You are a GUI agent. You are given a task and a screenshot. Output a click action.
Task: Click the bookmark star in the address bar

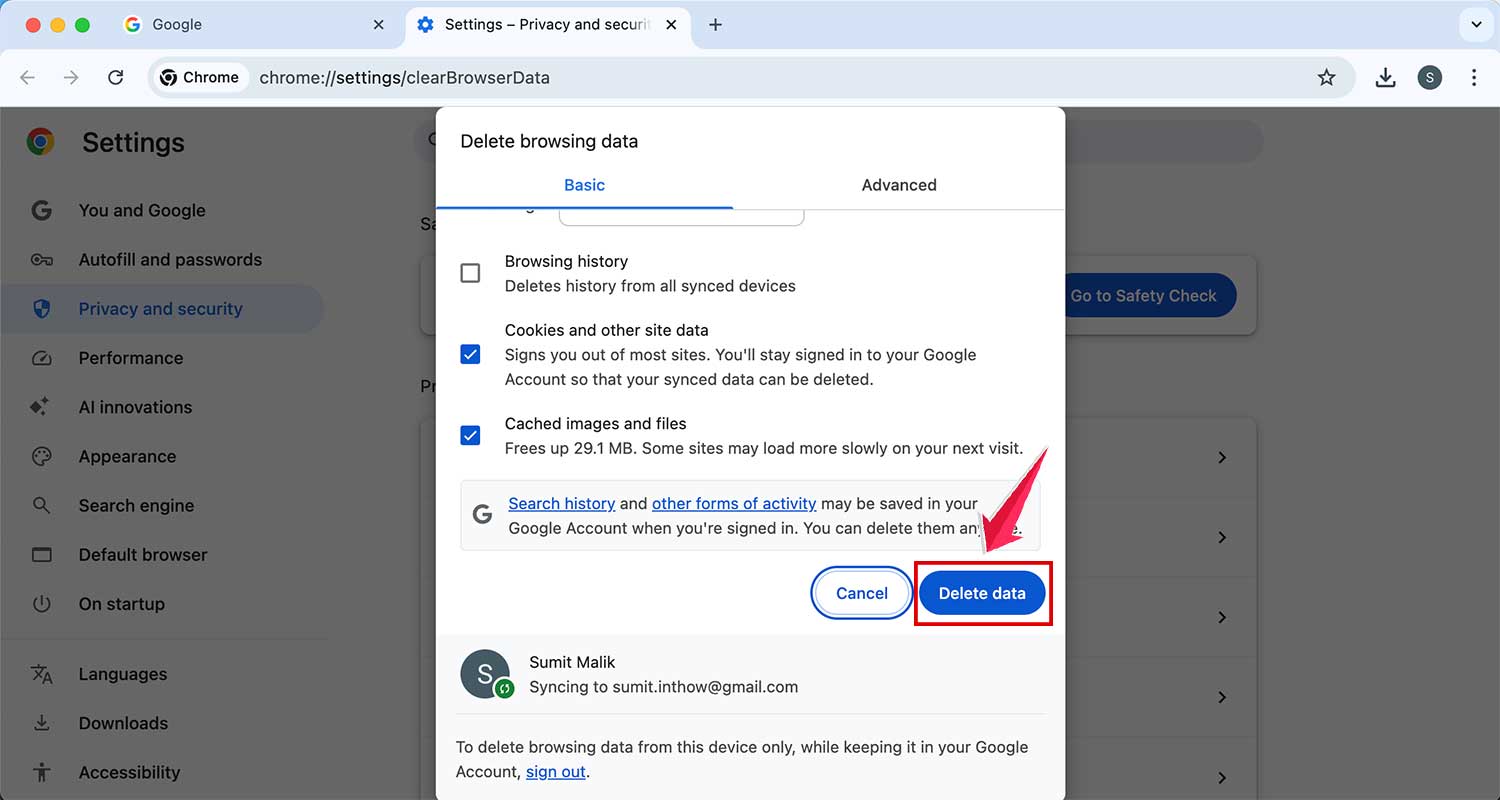coord(1326,77)
